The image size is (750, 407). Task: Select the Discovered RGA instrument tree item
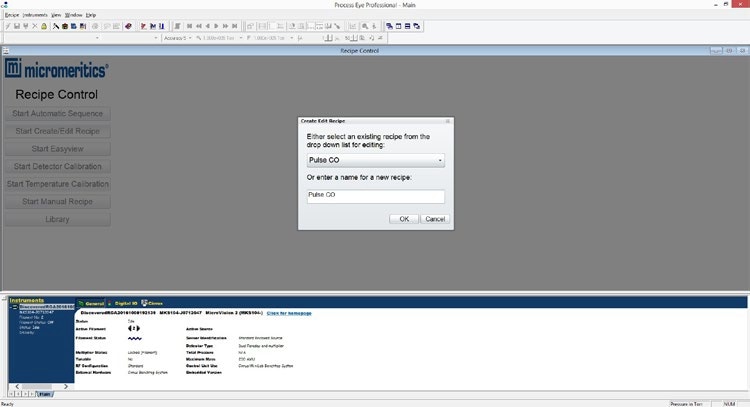click(46, 307)
